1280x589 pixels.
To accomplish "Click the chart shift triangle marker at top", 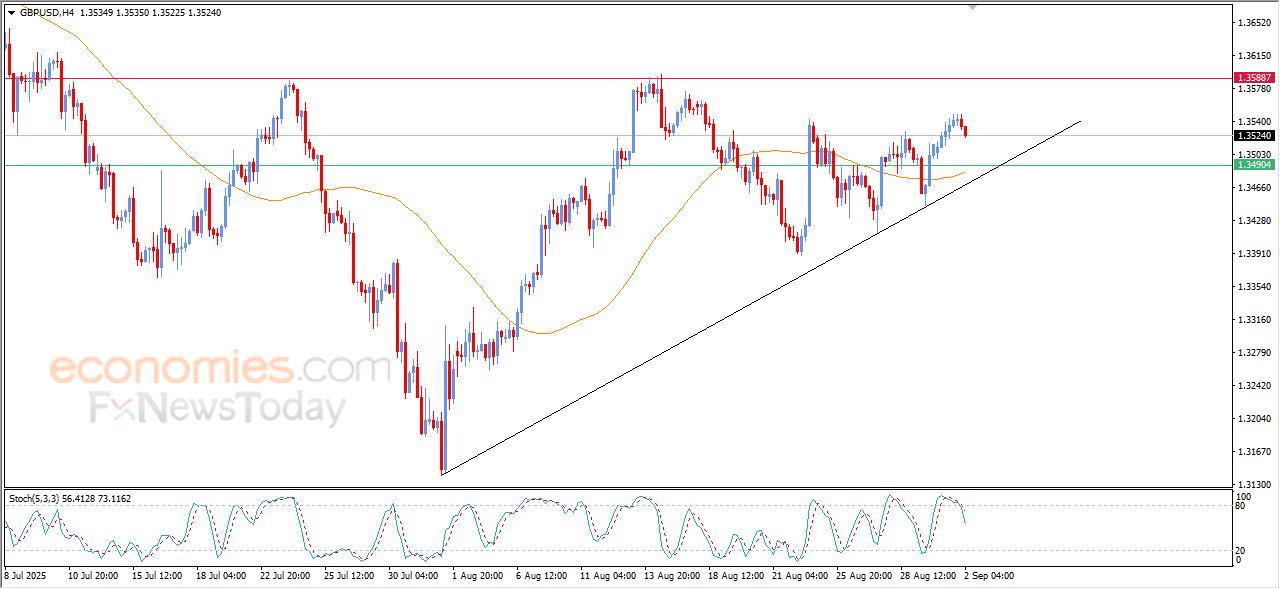I will (x=973, y=7).
